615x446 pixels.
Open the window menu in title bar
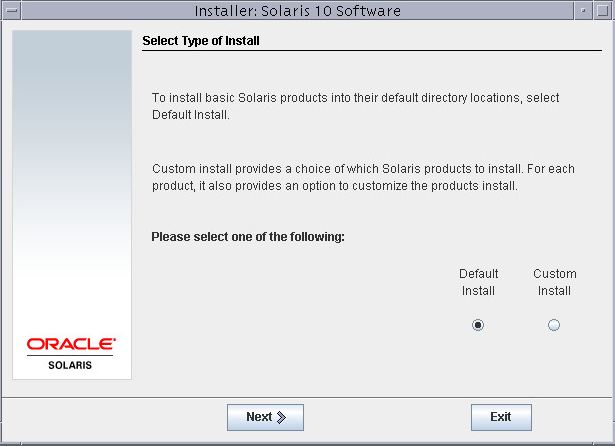[x=11, y=10]
